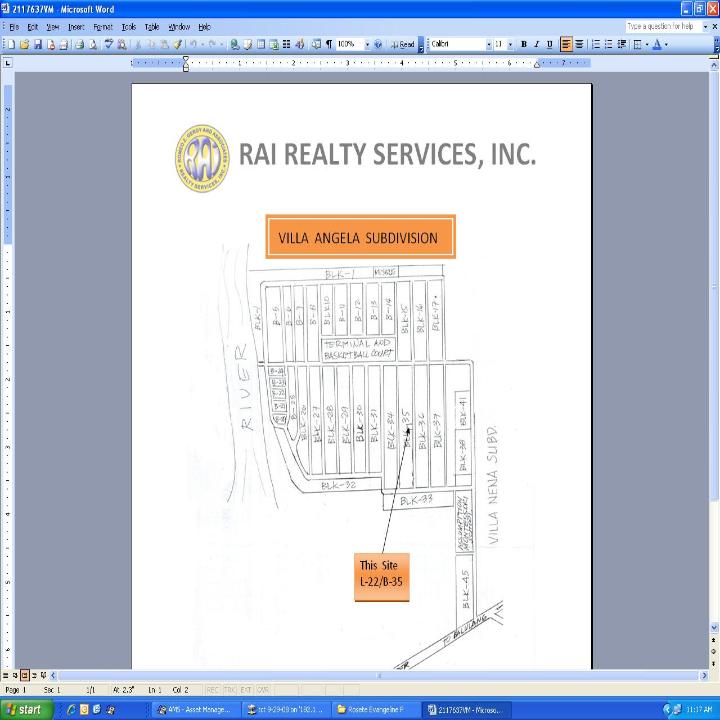Click the Format Painter brush icon
Screen dimensions: 720x720
tap(178, 45)
